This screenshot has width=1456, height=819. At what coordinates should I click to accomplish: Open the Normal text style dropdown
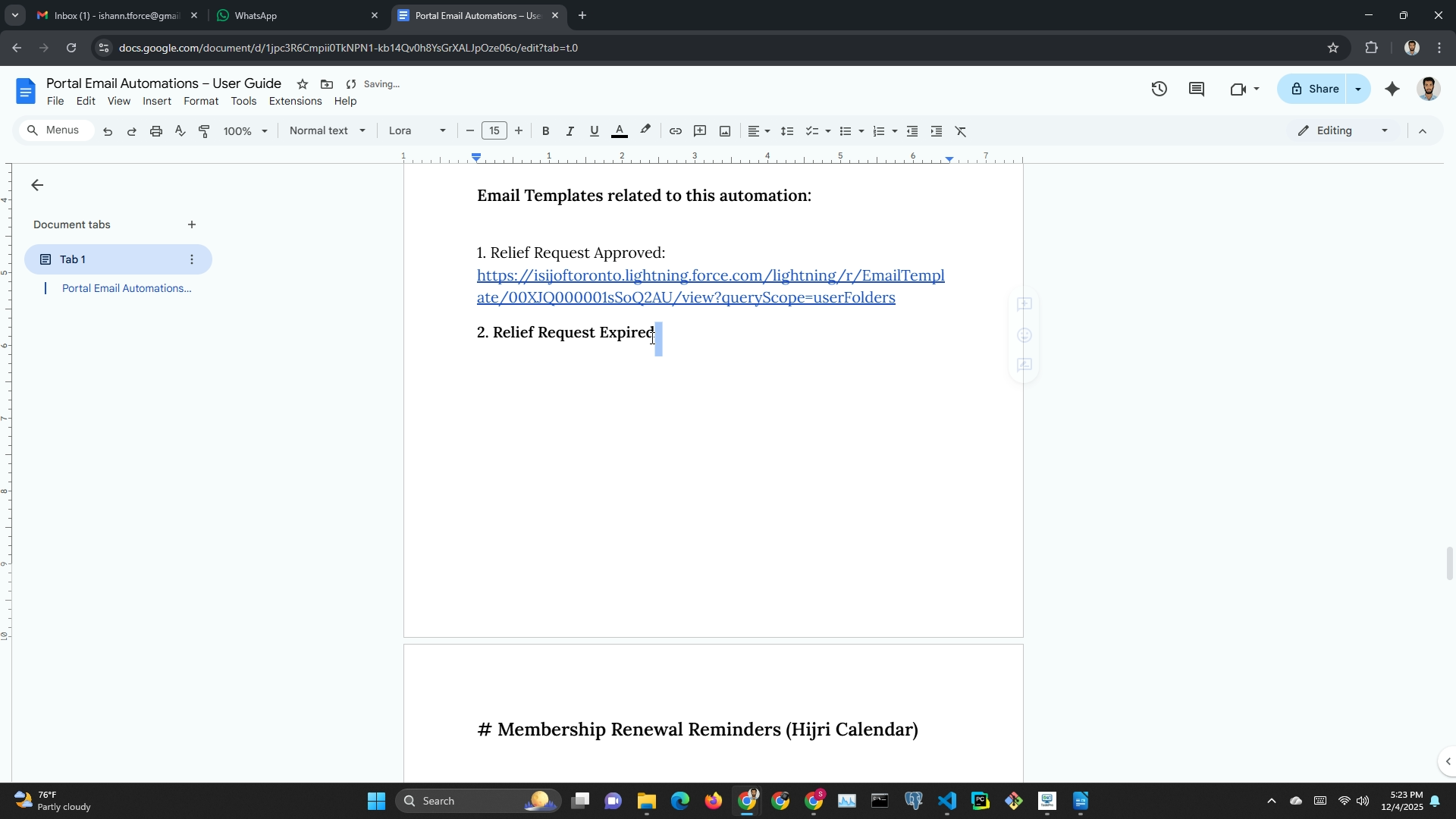327,131
